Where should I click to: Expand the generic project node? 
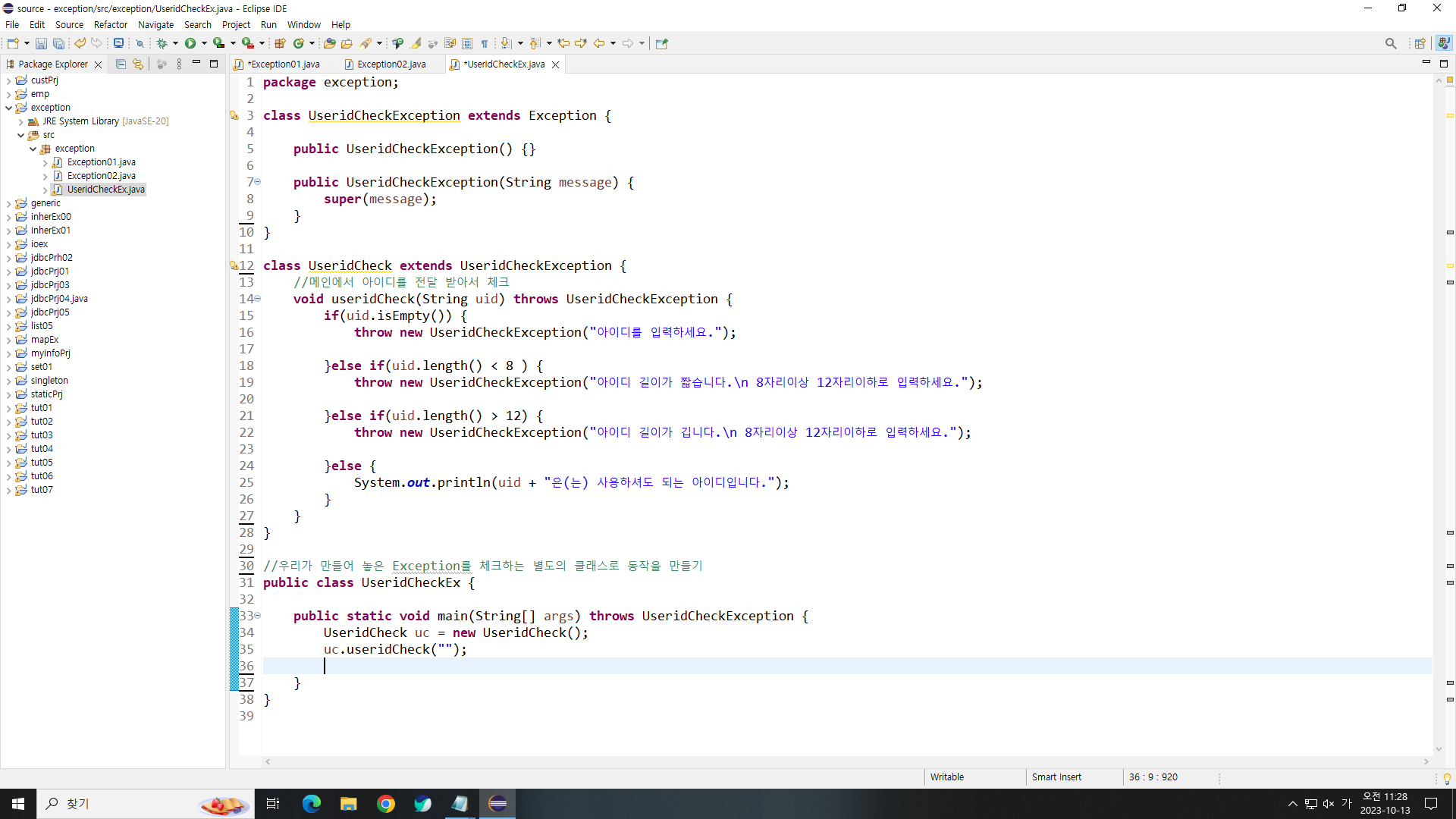[x=8, y=203]
